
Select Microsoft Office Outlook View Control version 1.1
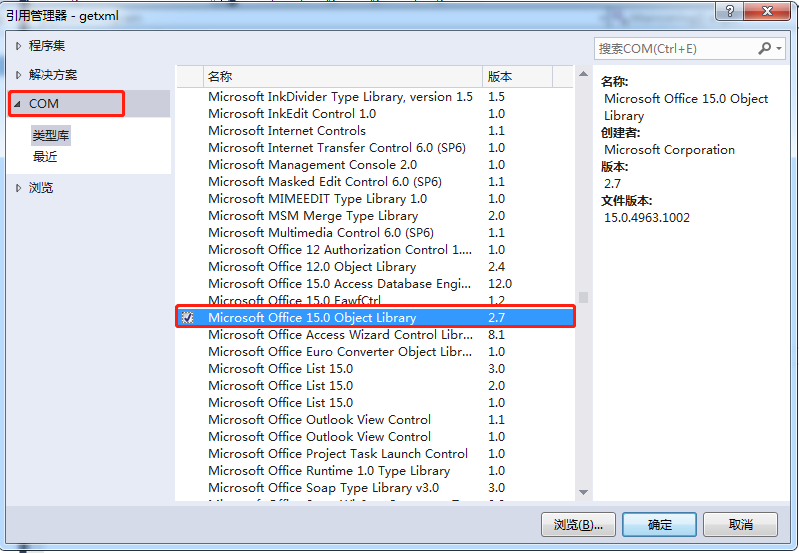[x=376, y=419]
